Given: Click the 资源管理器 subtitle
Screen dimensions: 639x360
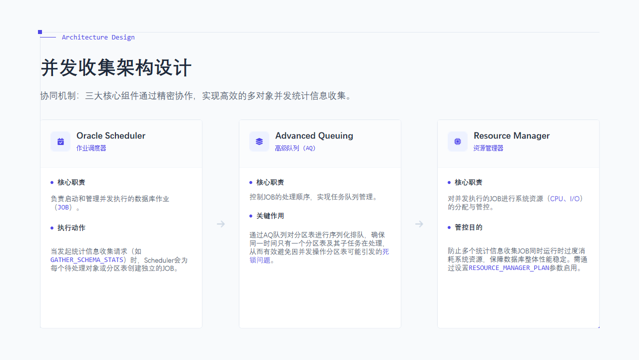Looking at the screenshot, I should 488,148.
